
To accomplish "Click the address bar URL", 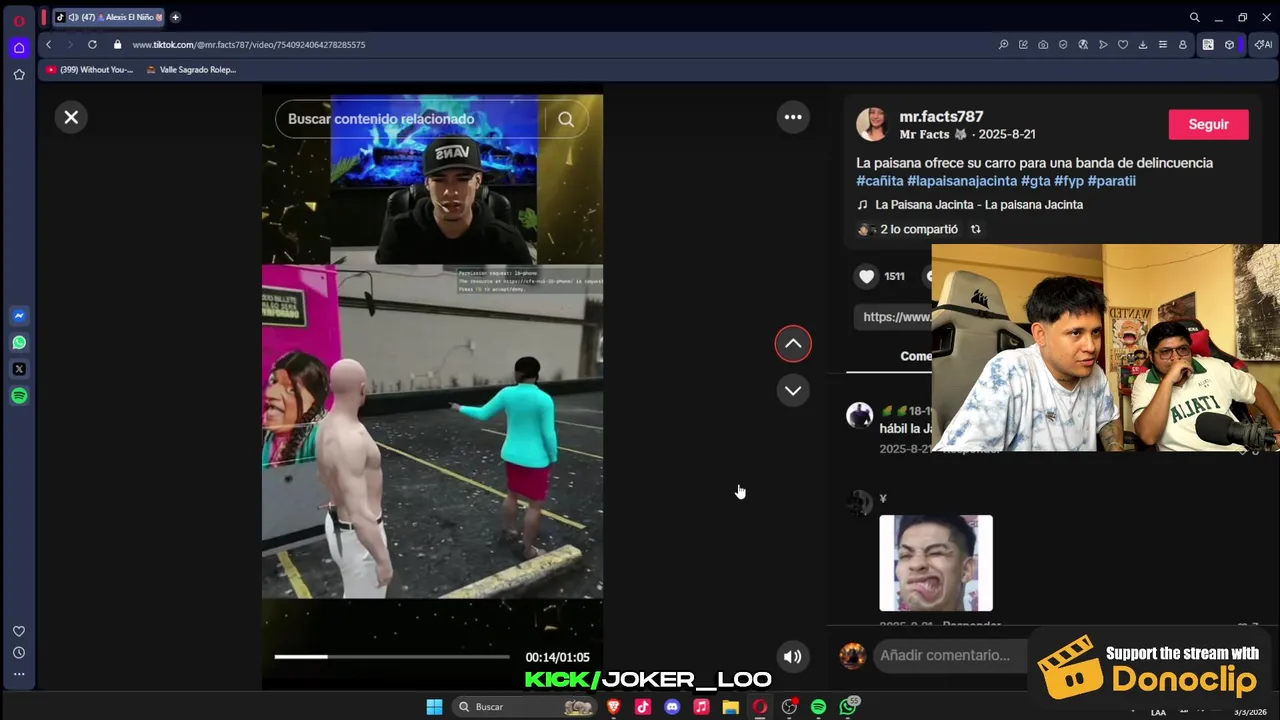I will pyautogui.click(x=249, y=45).
